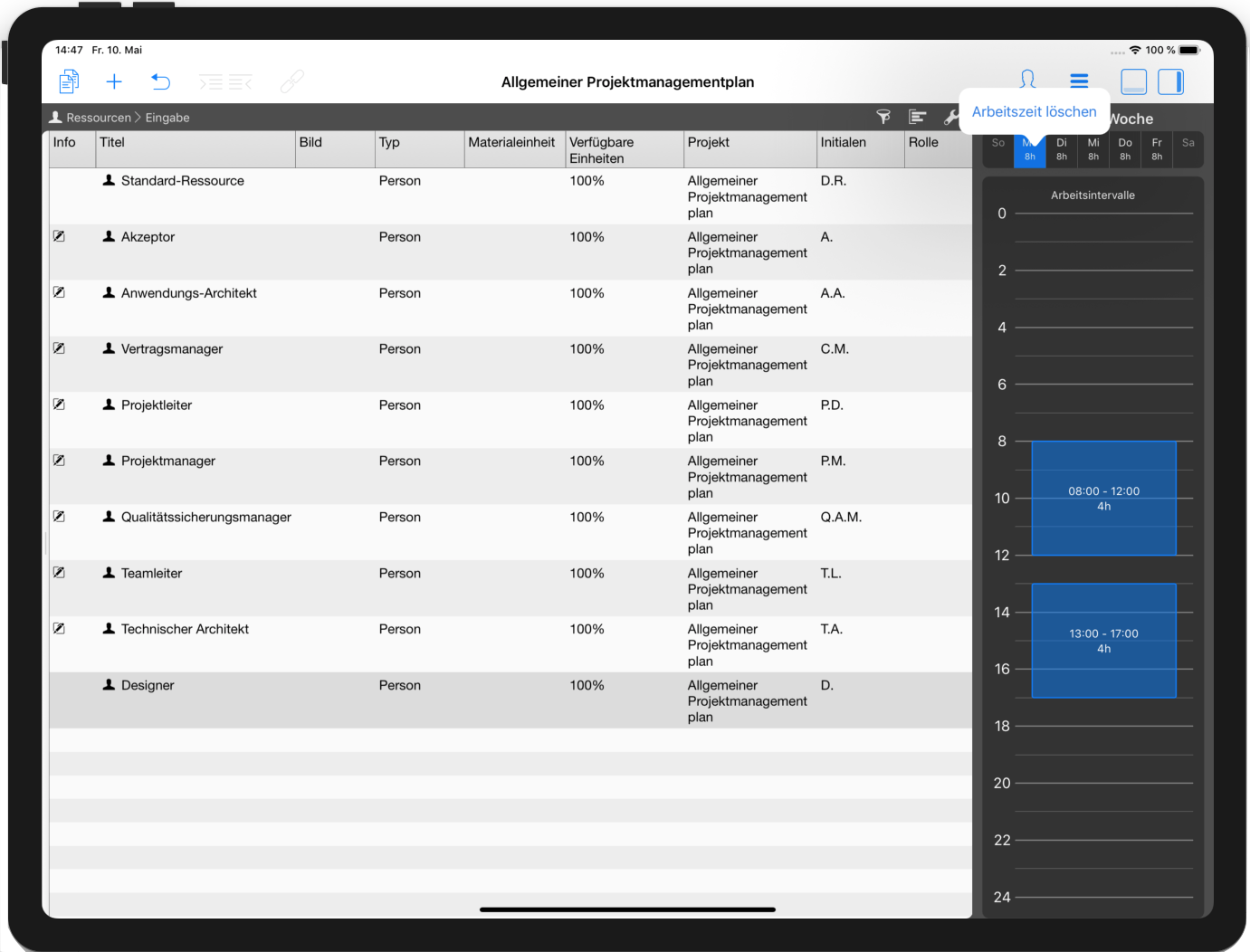Select Saturday in the week day selector
The height and width of the screenshot is (952, 1250).
tap(1188, 148)
